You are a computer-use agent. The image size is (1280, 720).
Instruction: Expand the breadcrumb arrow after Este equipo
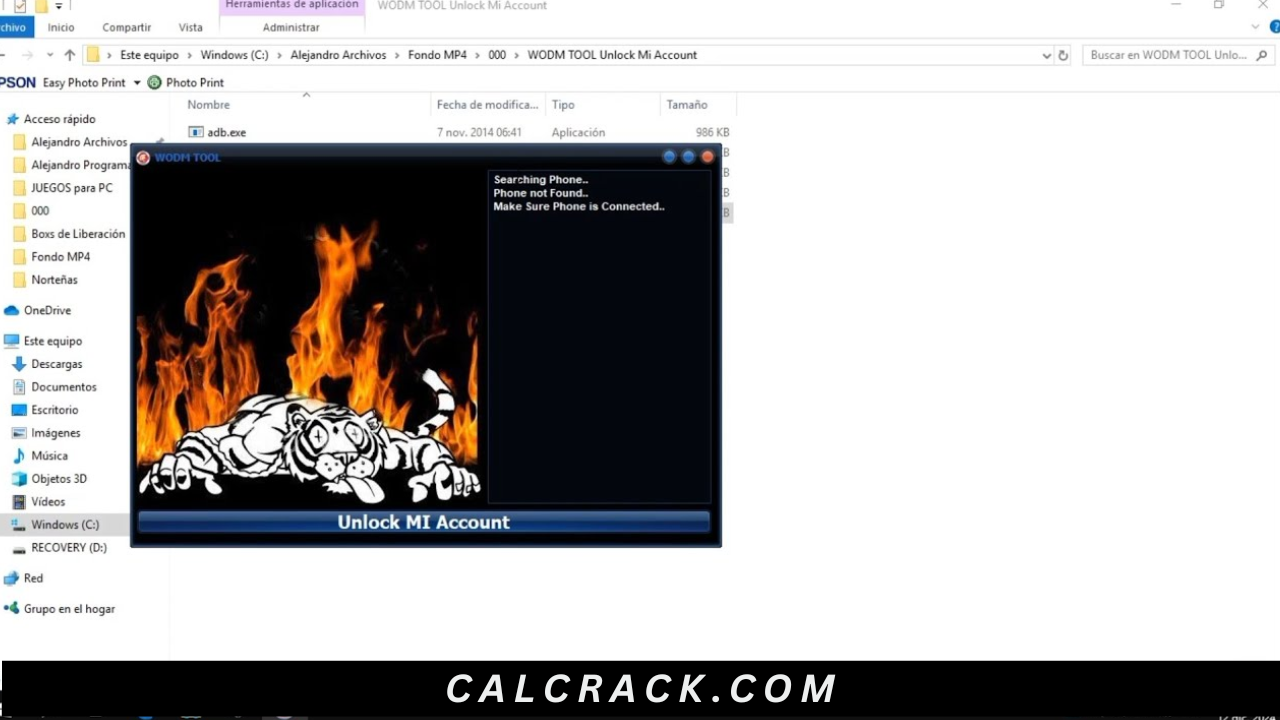click(x=190, y=55)
